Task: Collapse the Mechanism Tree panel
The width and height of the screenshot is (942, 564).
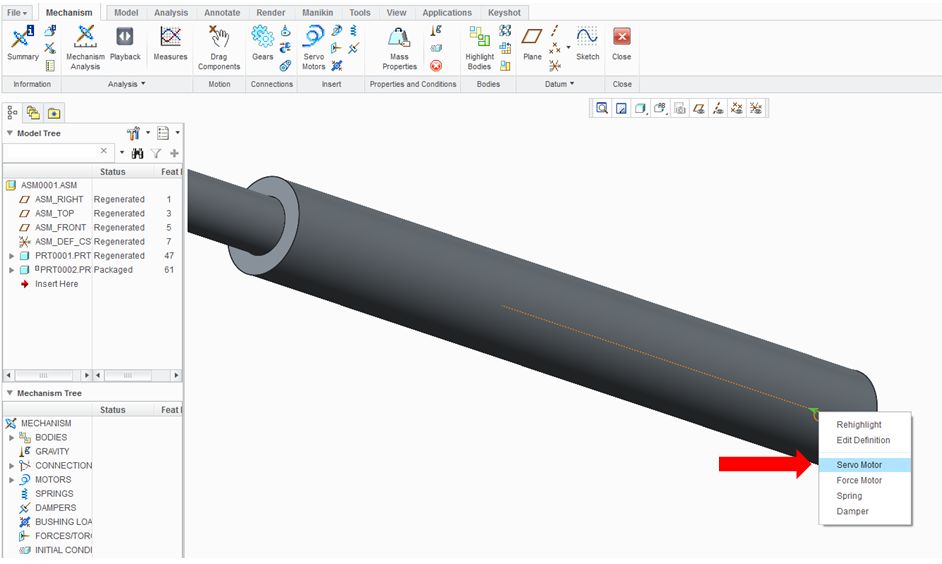Action: click(10, 393)
